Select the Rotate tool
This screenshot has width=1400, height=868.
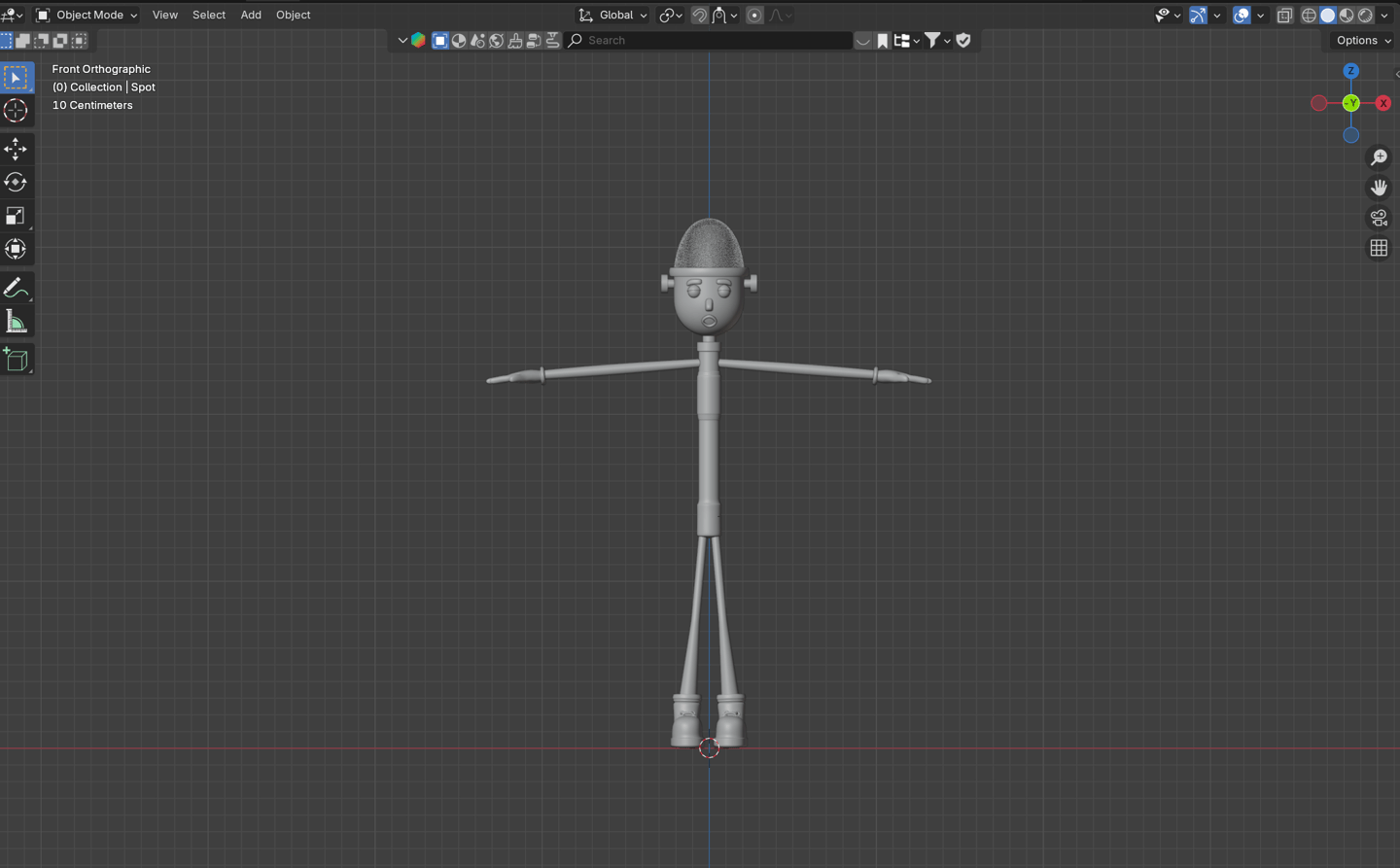16,182
